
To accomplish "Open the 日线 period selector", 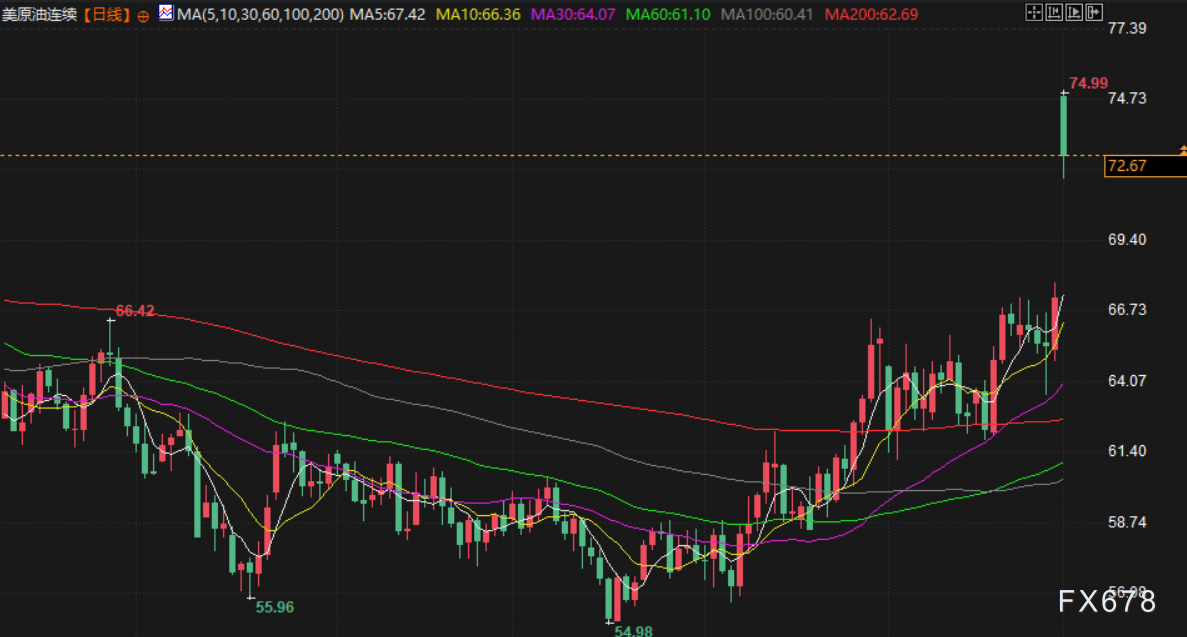I will [x=106, y=15].
